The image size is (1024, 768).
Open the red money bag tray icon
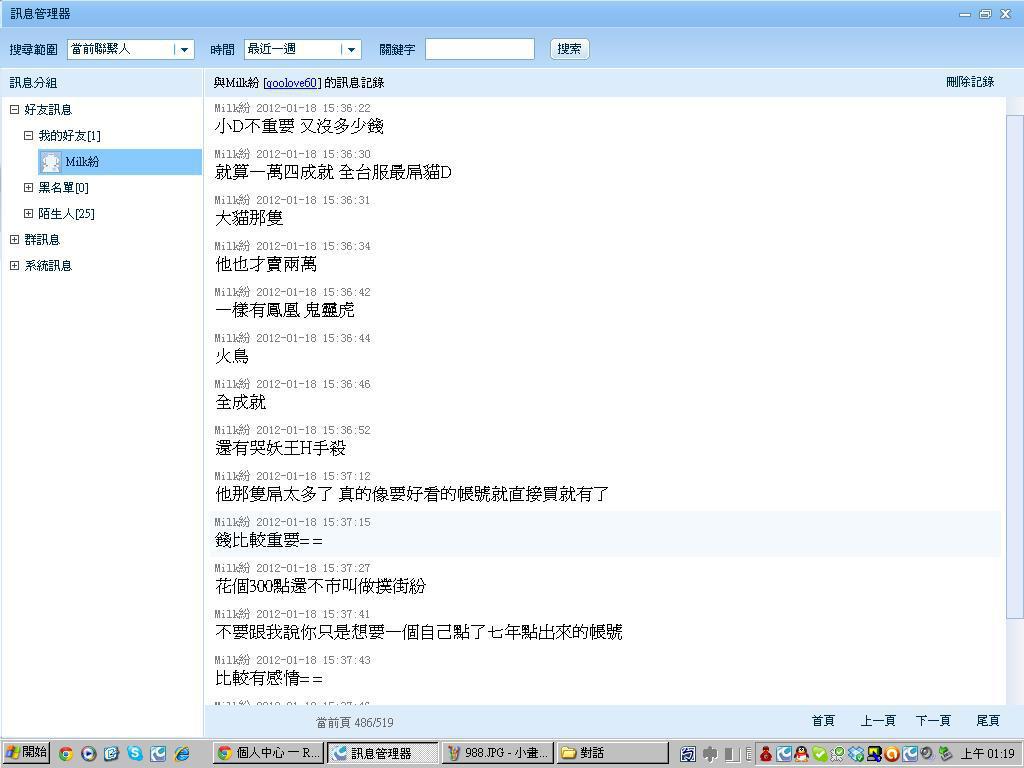tap(766, 754)
